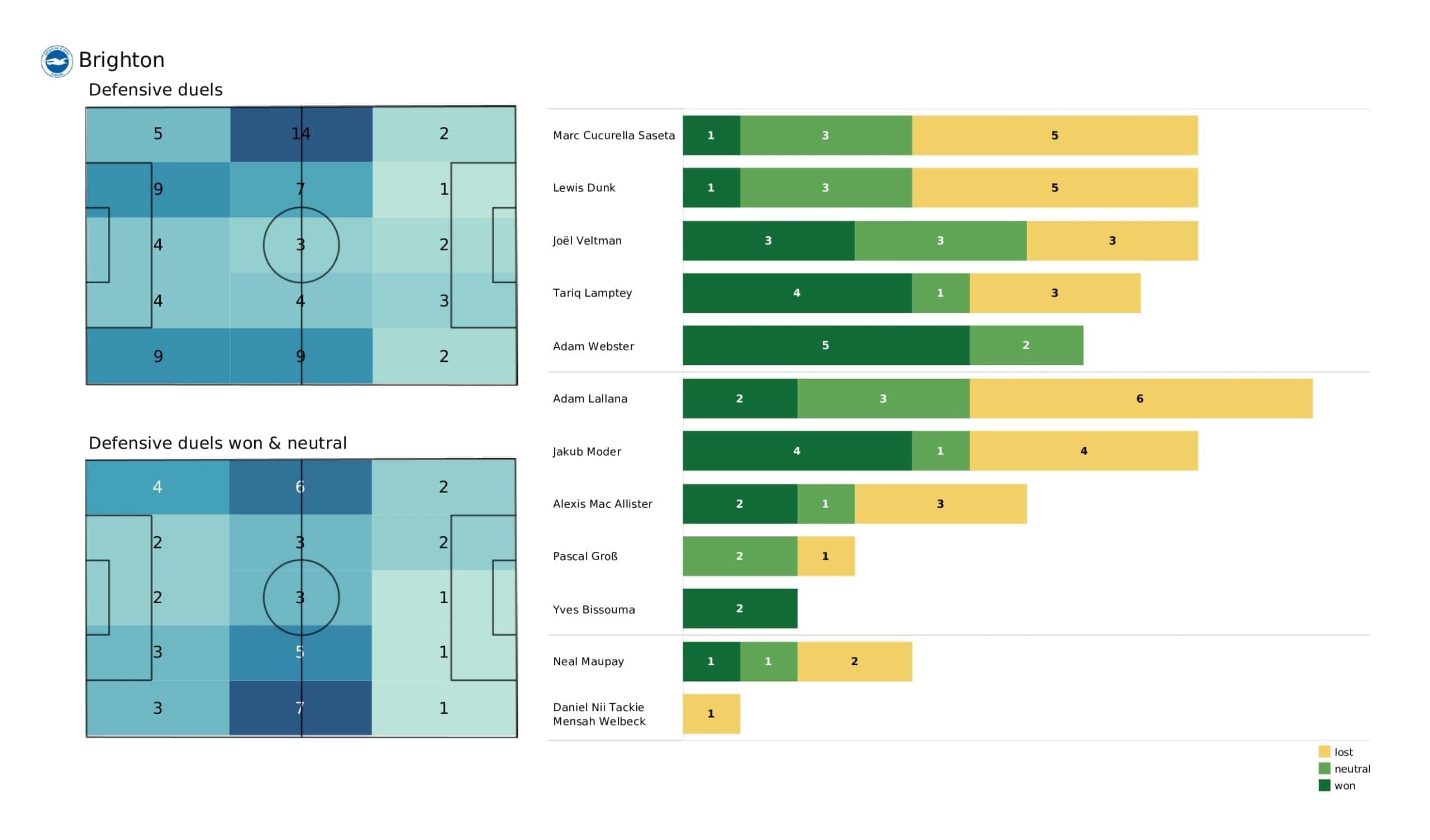The width and height of the screenshot is (1430, 840).
Task: Click Yves Bissouma's won bar
Action: (740, 608)
